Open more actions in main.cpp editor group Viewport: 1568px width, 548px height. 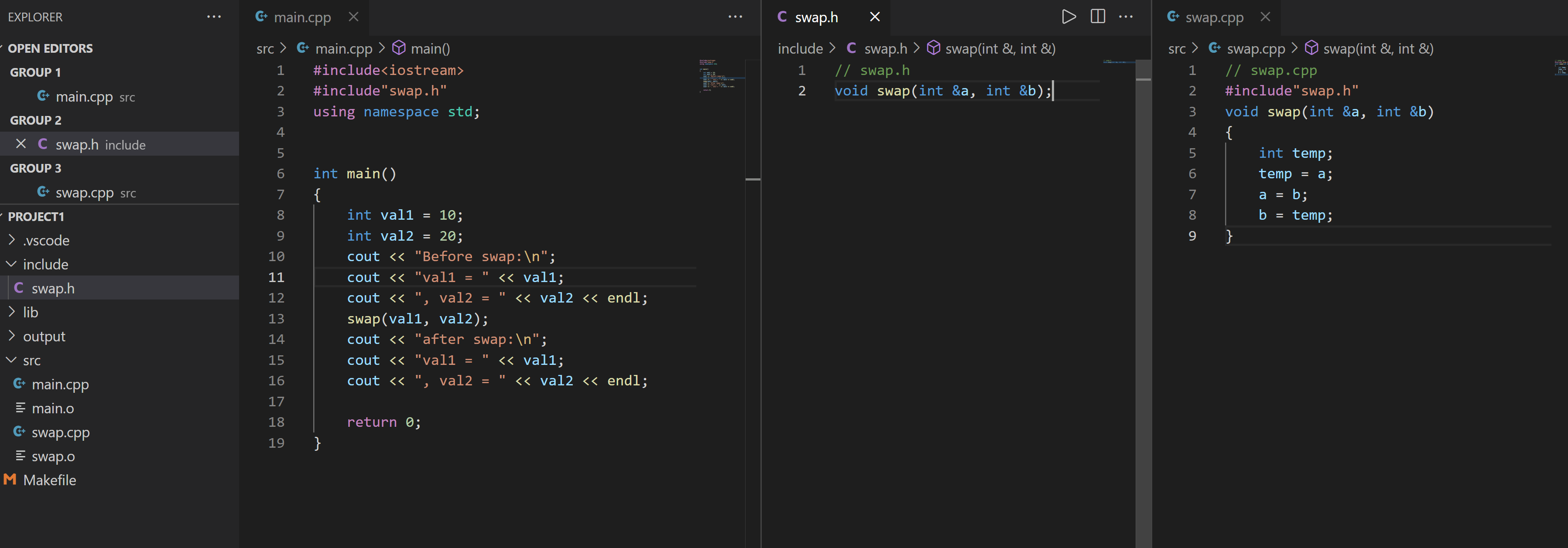[x=735, y=17]
